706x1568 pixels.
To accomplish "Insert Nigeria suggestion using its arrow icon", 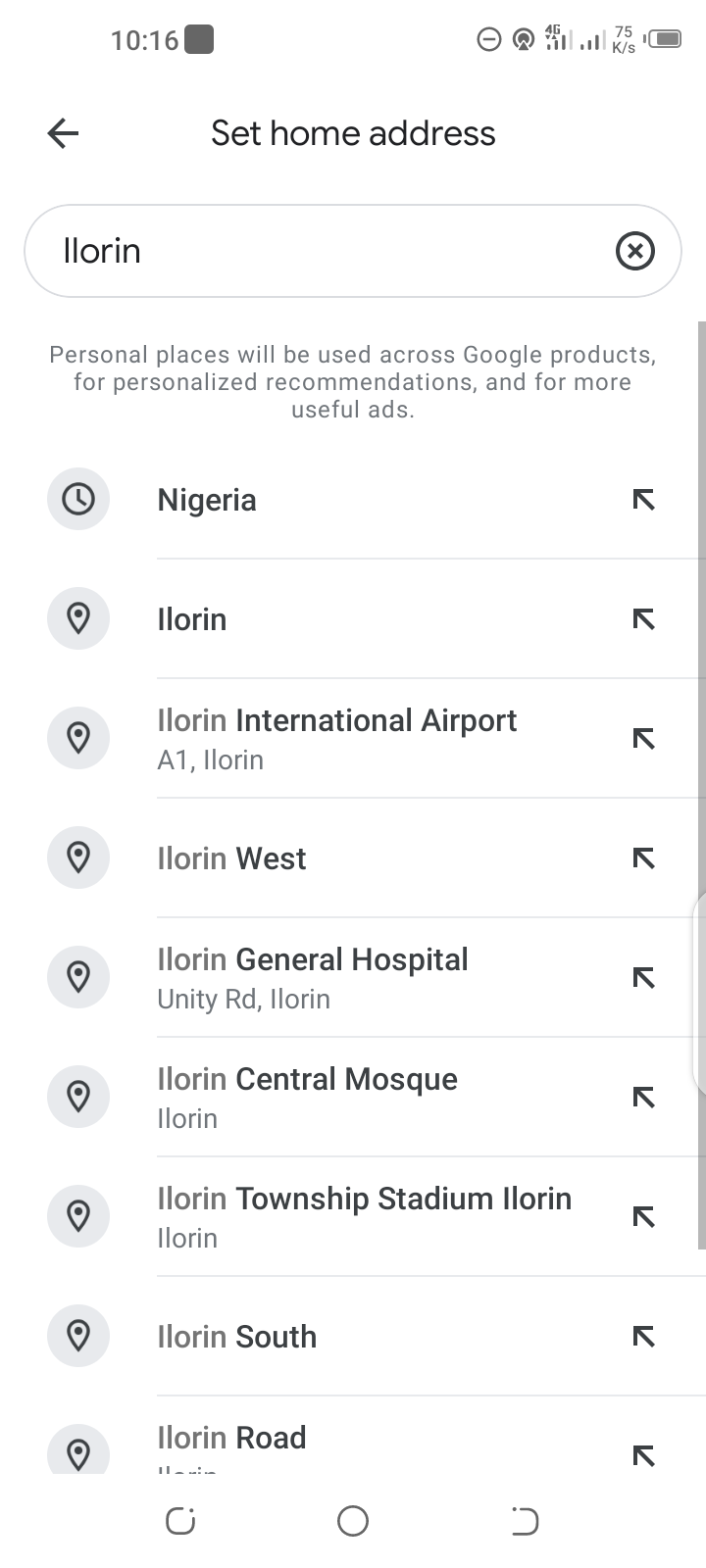I will pos(643,500).
